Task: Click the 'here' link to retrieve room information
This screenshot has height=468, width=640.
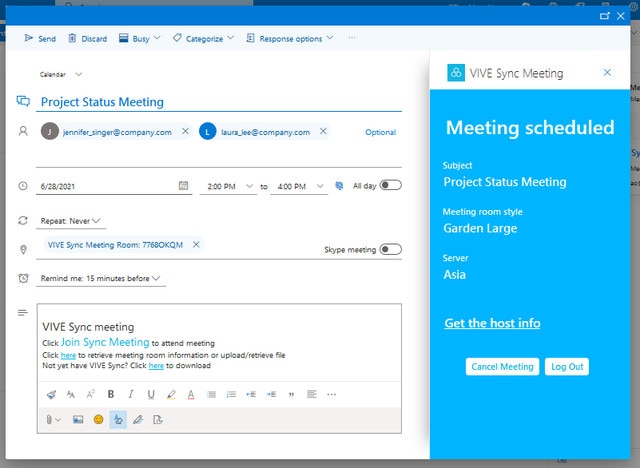Action: click(68, 355)
